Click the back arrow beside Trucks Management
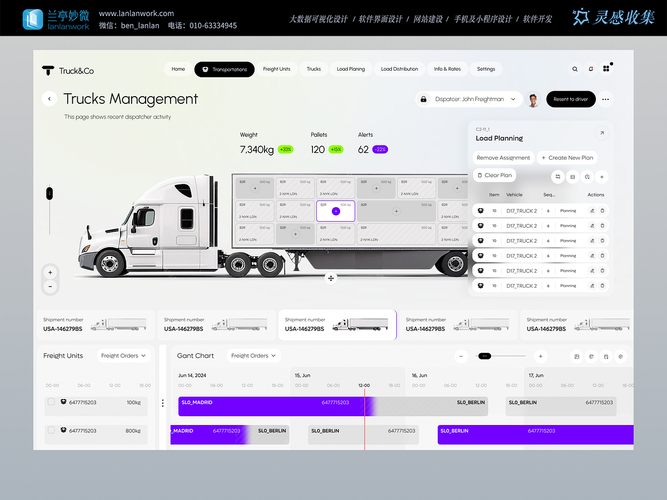The width and height of the screenshot is (667, 500). [49, 99]
